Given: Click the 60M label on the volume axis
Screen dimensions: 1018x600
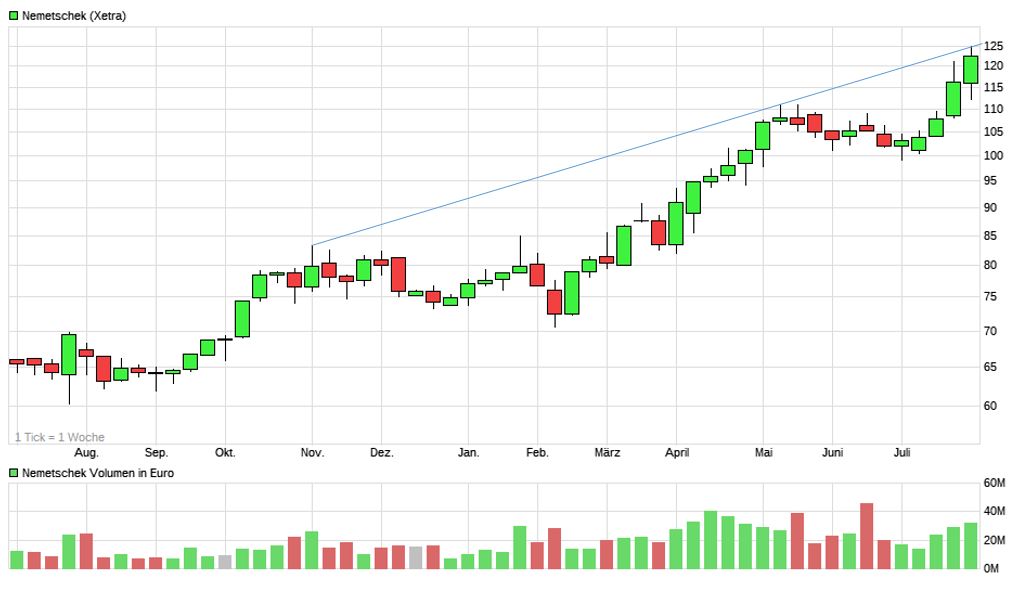Looking at the screenshot, I should tap(994, 483).
